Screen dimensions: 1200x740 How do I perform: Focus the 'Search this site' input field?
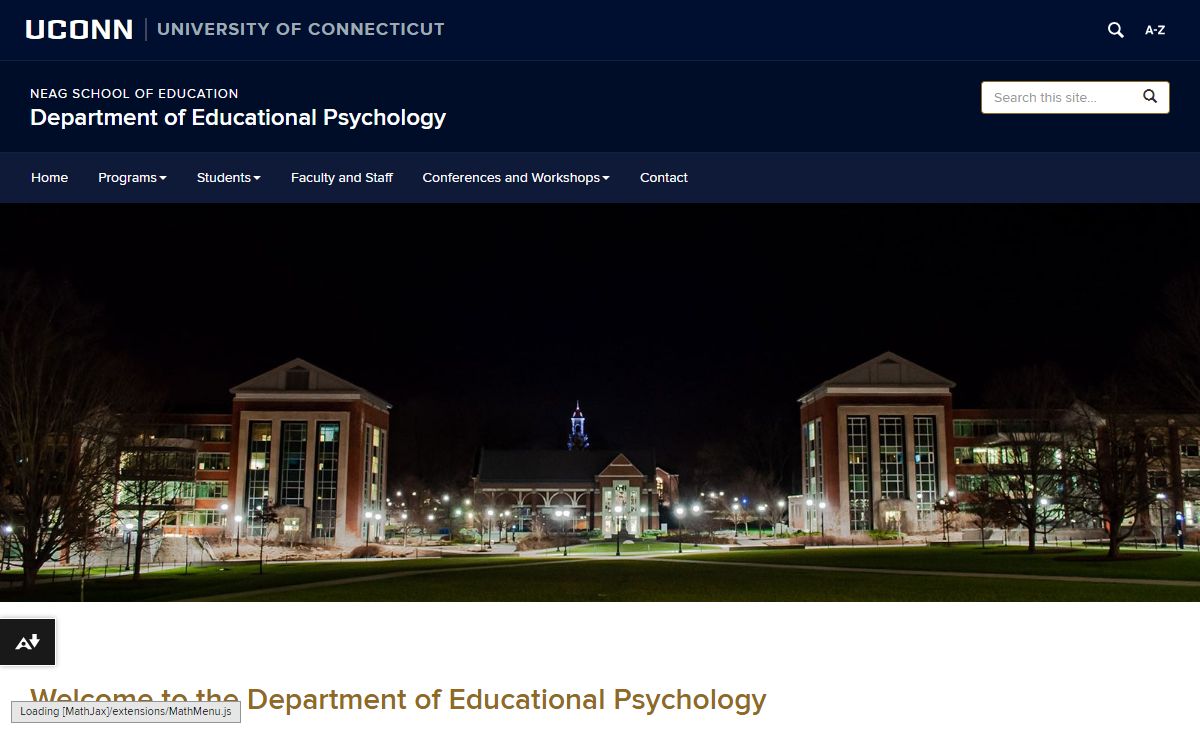(1060, 97)
